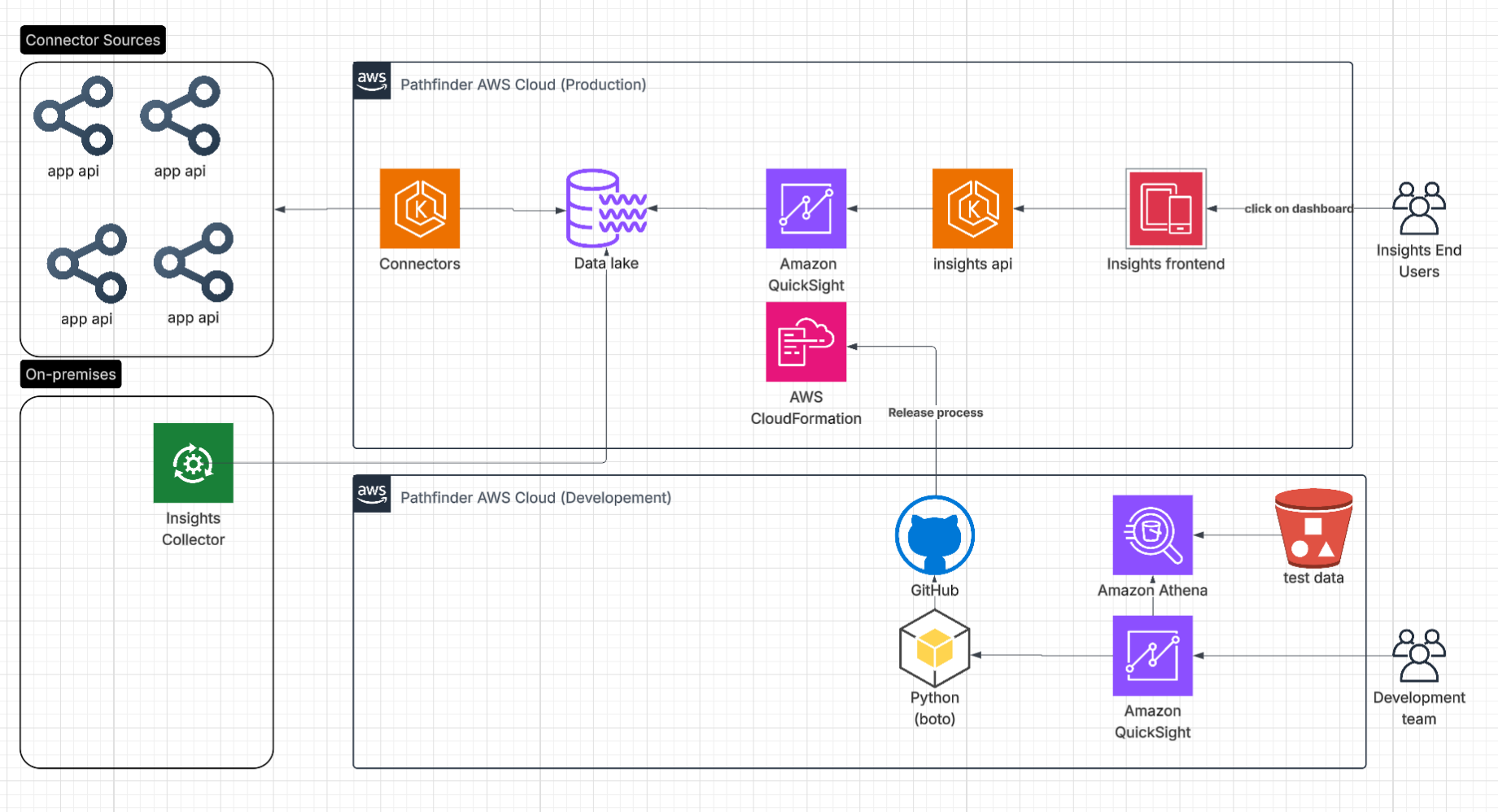
Task: Select the 'Insights End Users' text label
Action: [x=1419, y=260]
